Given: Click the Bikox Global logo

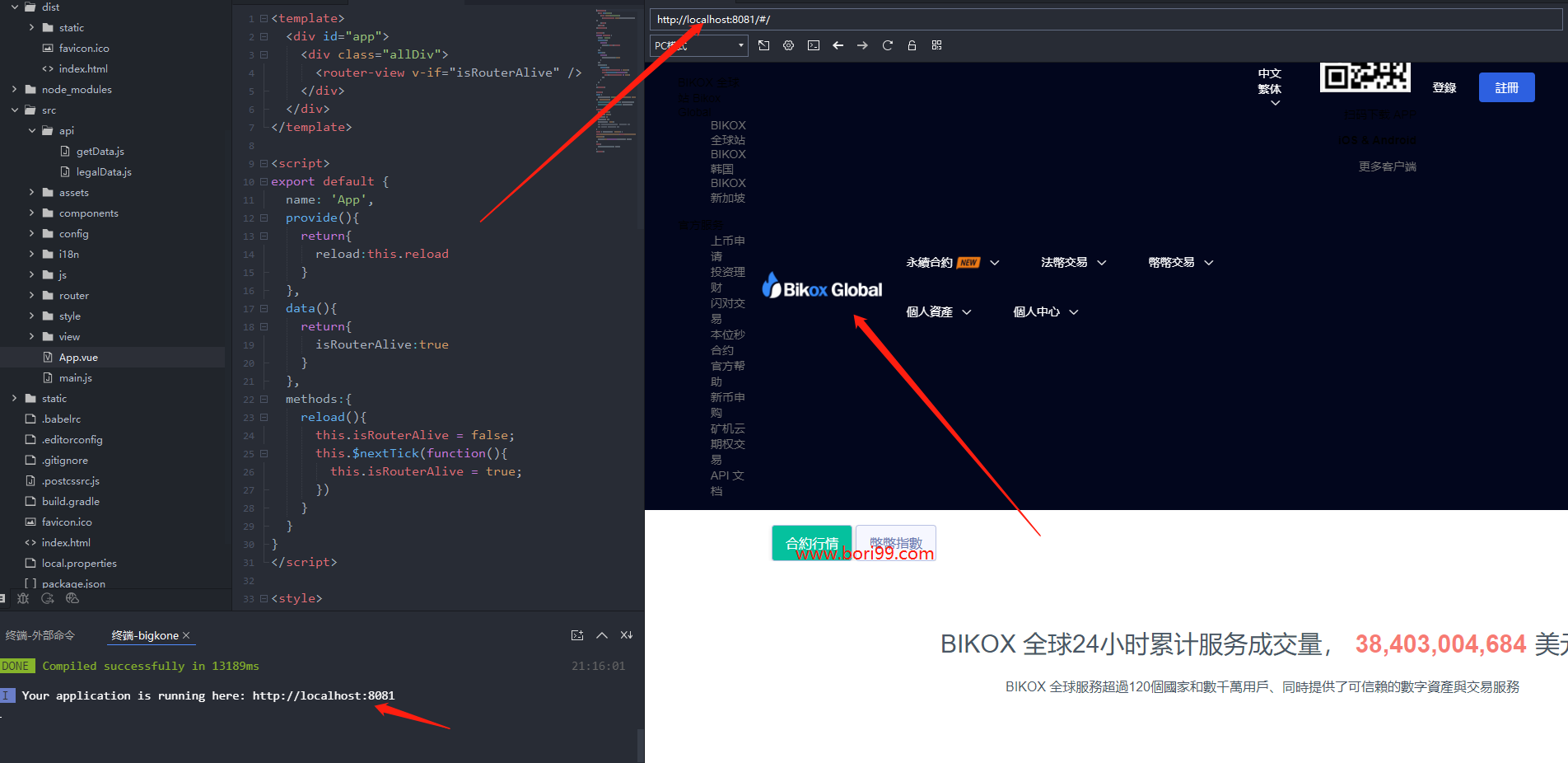Looking at the screenshot, I should [822, 285].
